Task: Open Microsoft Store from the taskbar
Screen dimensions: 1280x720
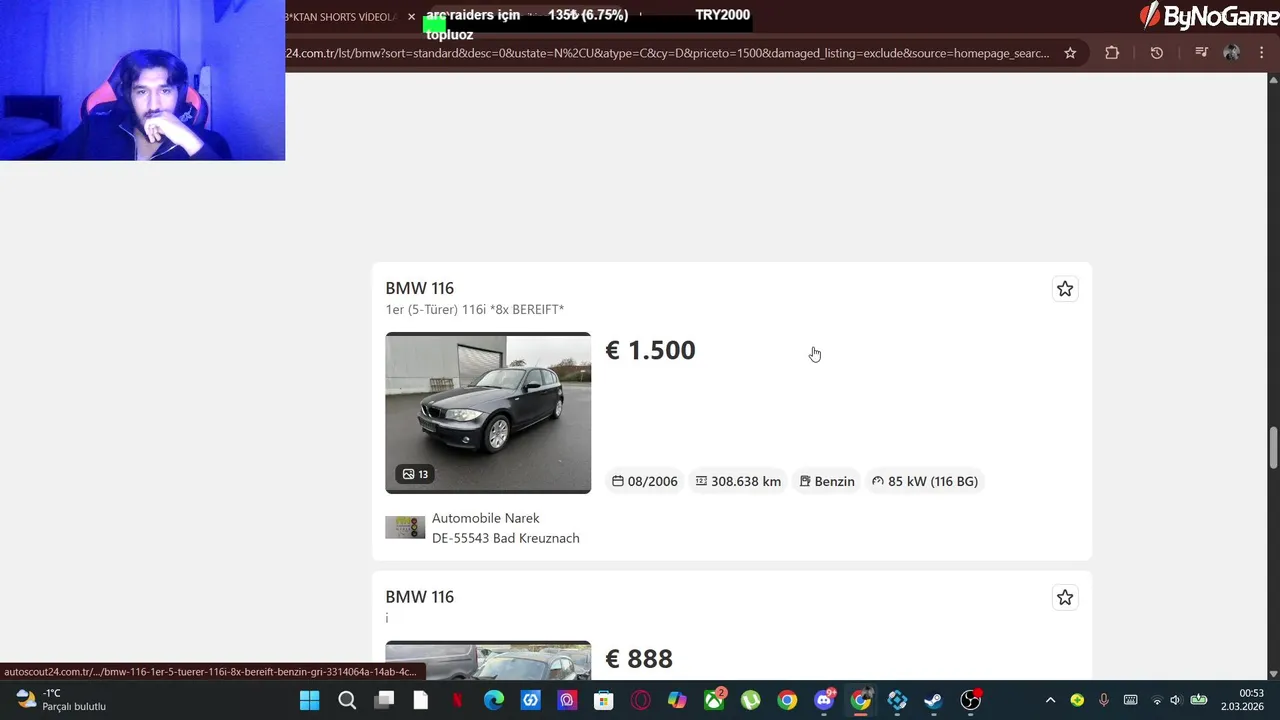Action: pyautogui.click(x=604, y=700)
